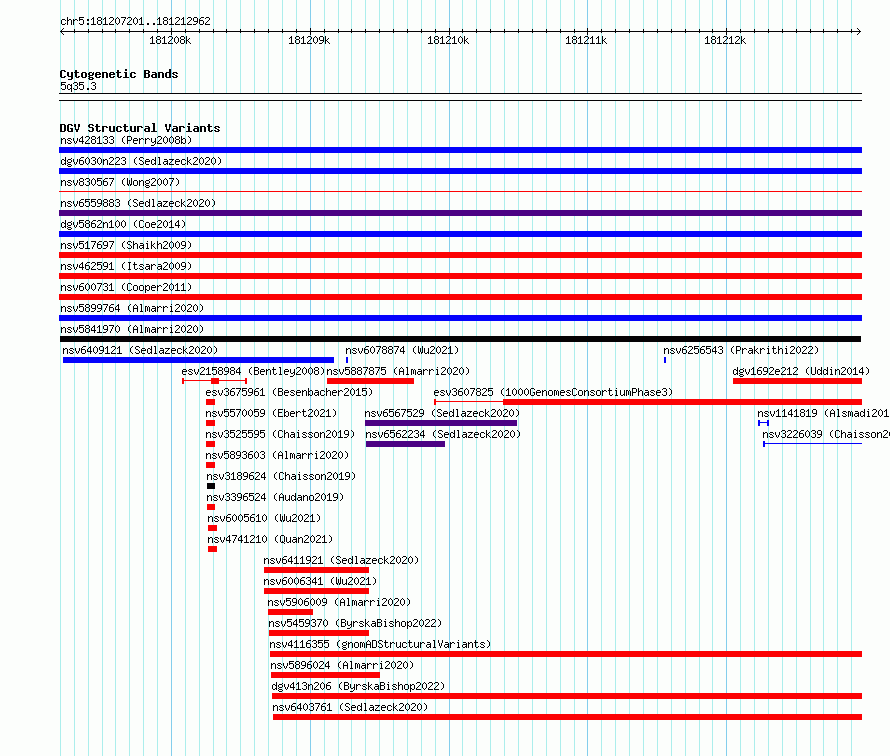Open the nsv5899764 (Almarri2020) label
The image size is (890, 756).
click(132, 308)
